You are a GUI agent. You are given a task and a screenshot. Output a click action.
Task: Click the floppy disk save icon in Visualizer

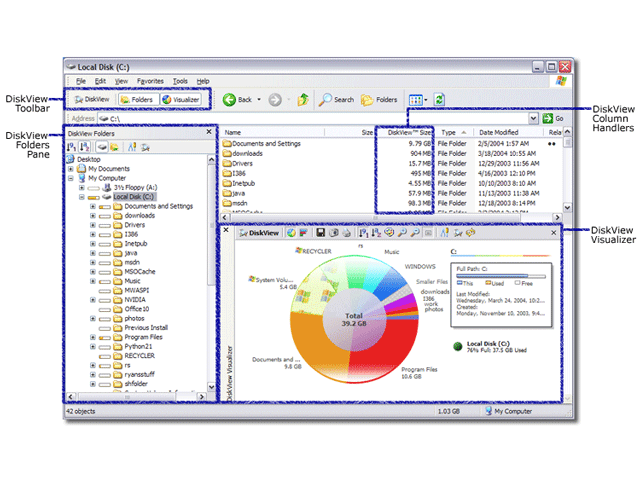click(321, 233)
